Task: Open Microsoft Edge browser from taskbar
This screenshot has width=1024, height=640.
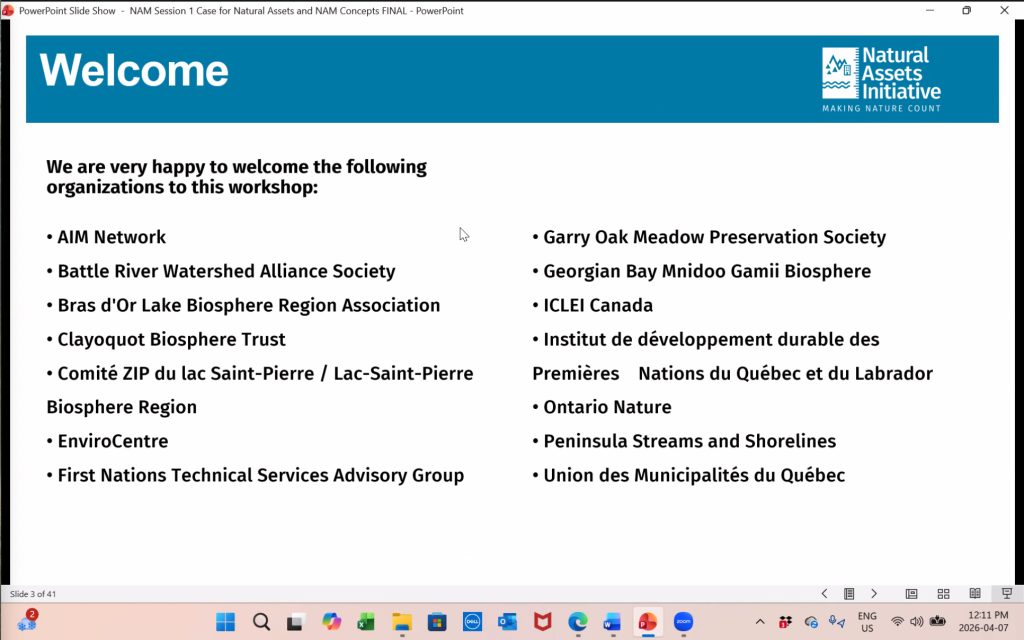Action: pos(577,622)
